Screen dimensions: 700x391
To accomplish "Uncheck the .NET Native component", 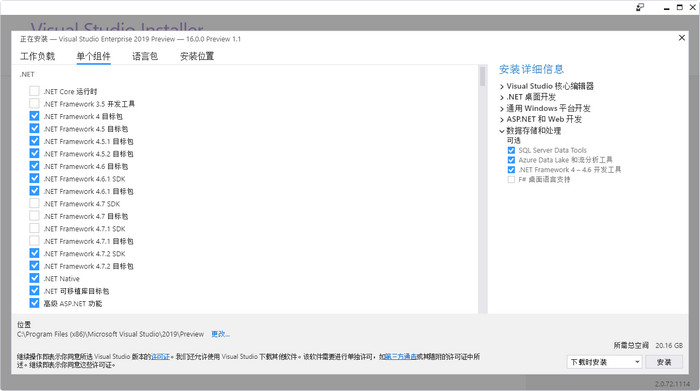I will click(34, 279).
